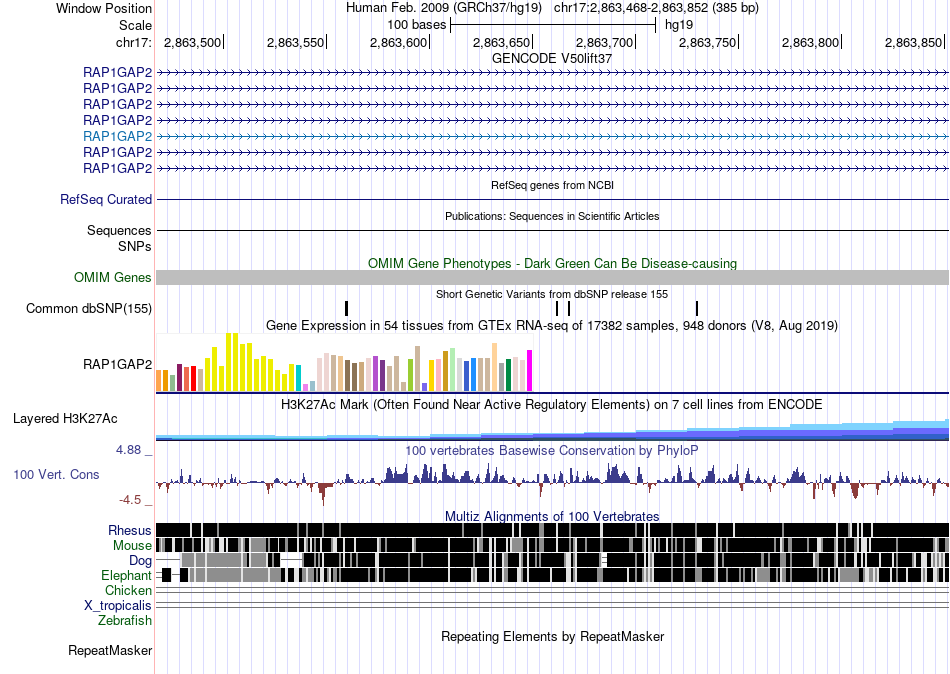The image size is (950, 674).
Task: Click the Sequences track label
Action: coord(119,230)
